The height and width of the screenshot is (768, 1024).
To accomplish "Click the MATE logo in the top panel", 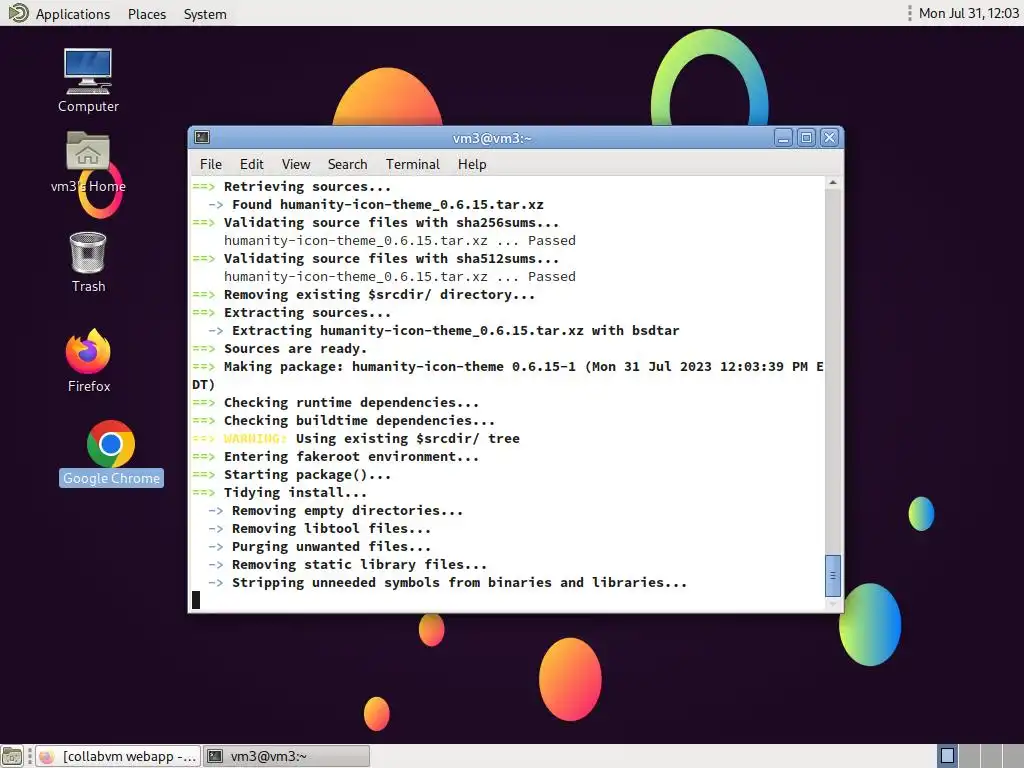I will tap(18, 13).
